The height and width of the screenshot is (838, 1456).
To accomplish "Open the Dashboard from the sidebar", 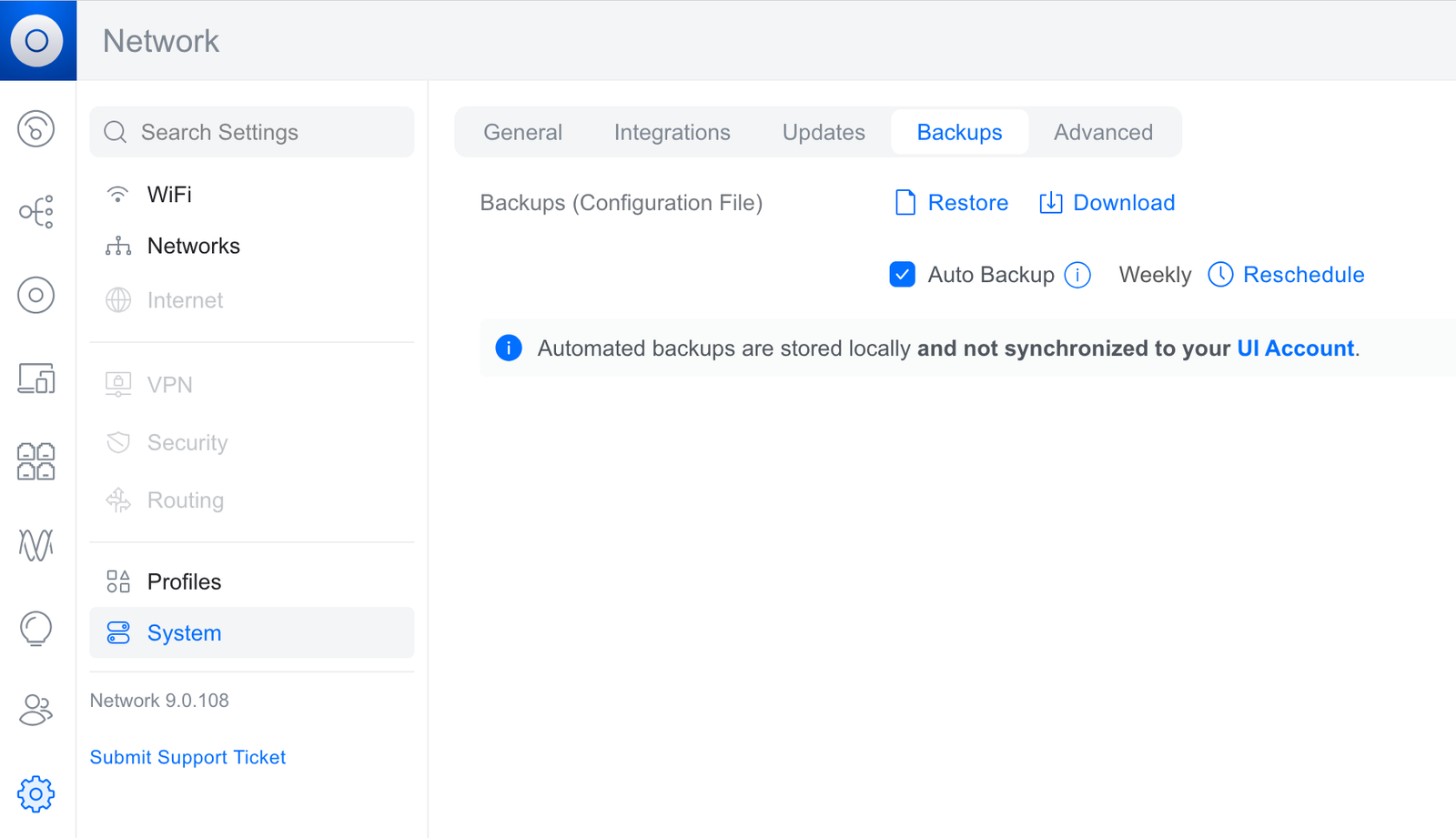I will click(x=36, y=129).
